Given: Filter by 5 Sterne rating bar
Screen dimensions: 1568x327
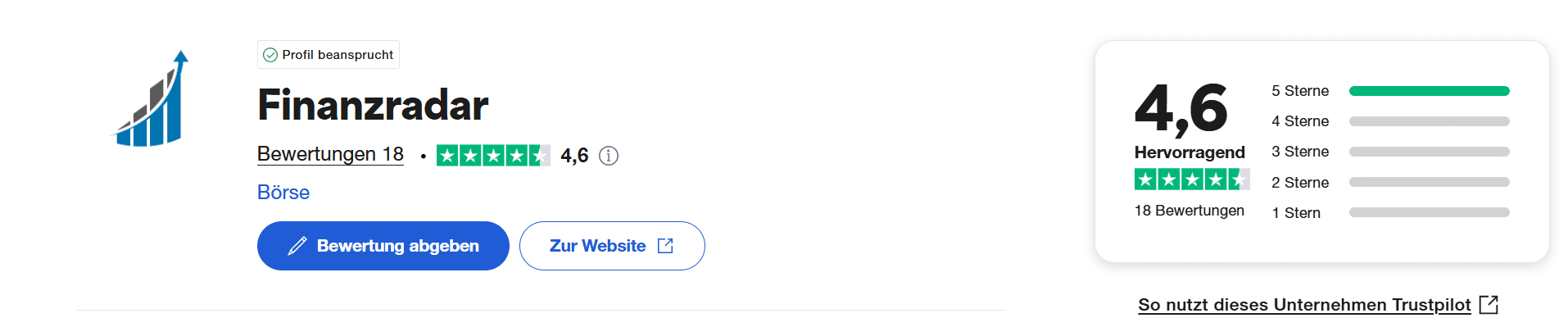Looking at the screenshot, I should click(1390, 91).
